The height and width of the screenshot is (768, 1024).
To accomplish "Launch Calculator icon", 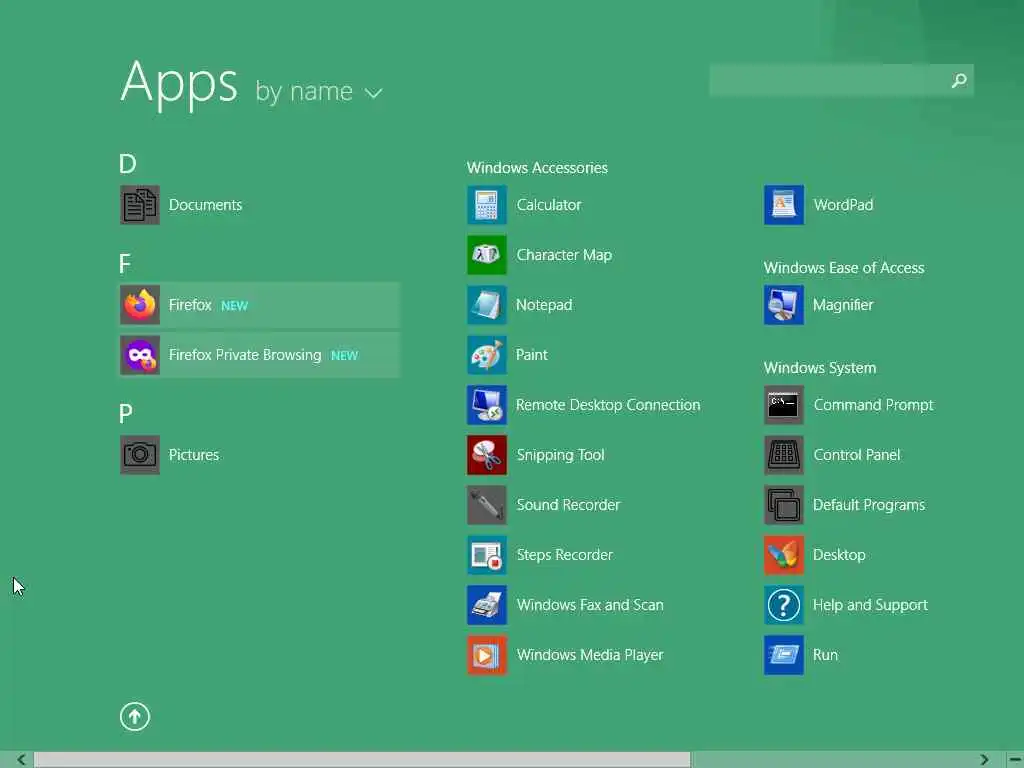I will click(x=487, y=205).
